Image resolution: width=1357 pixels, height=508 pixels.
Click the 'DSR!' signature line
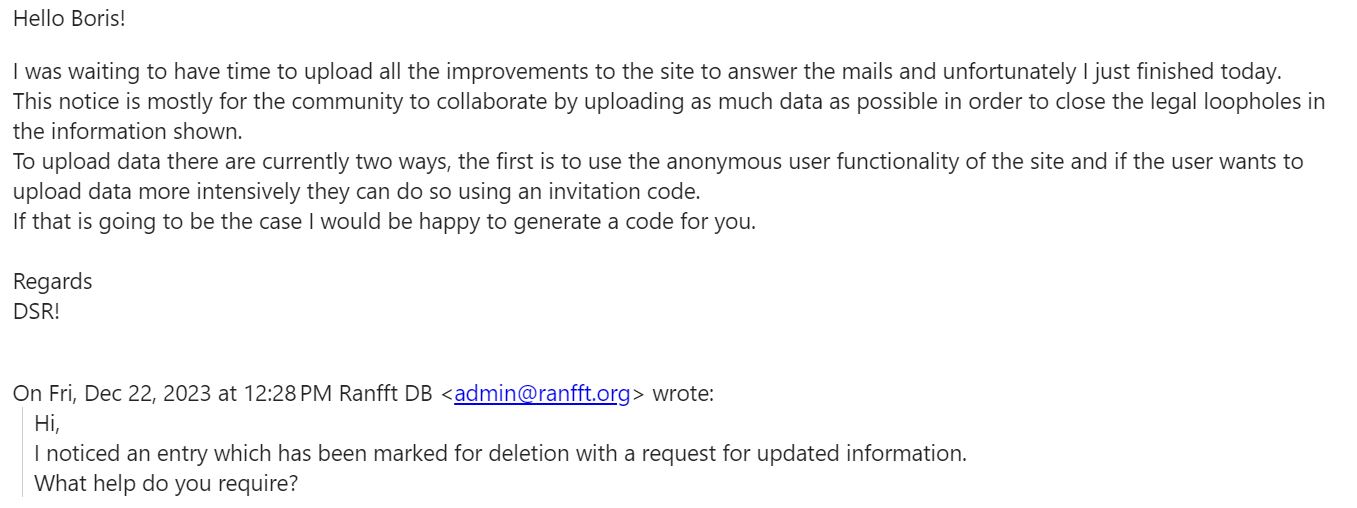(36, 311)
